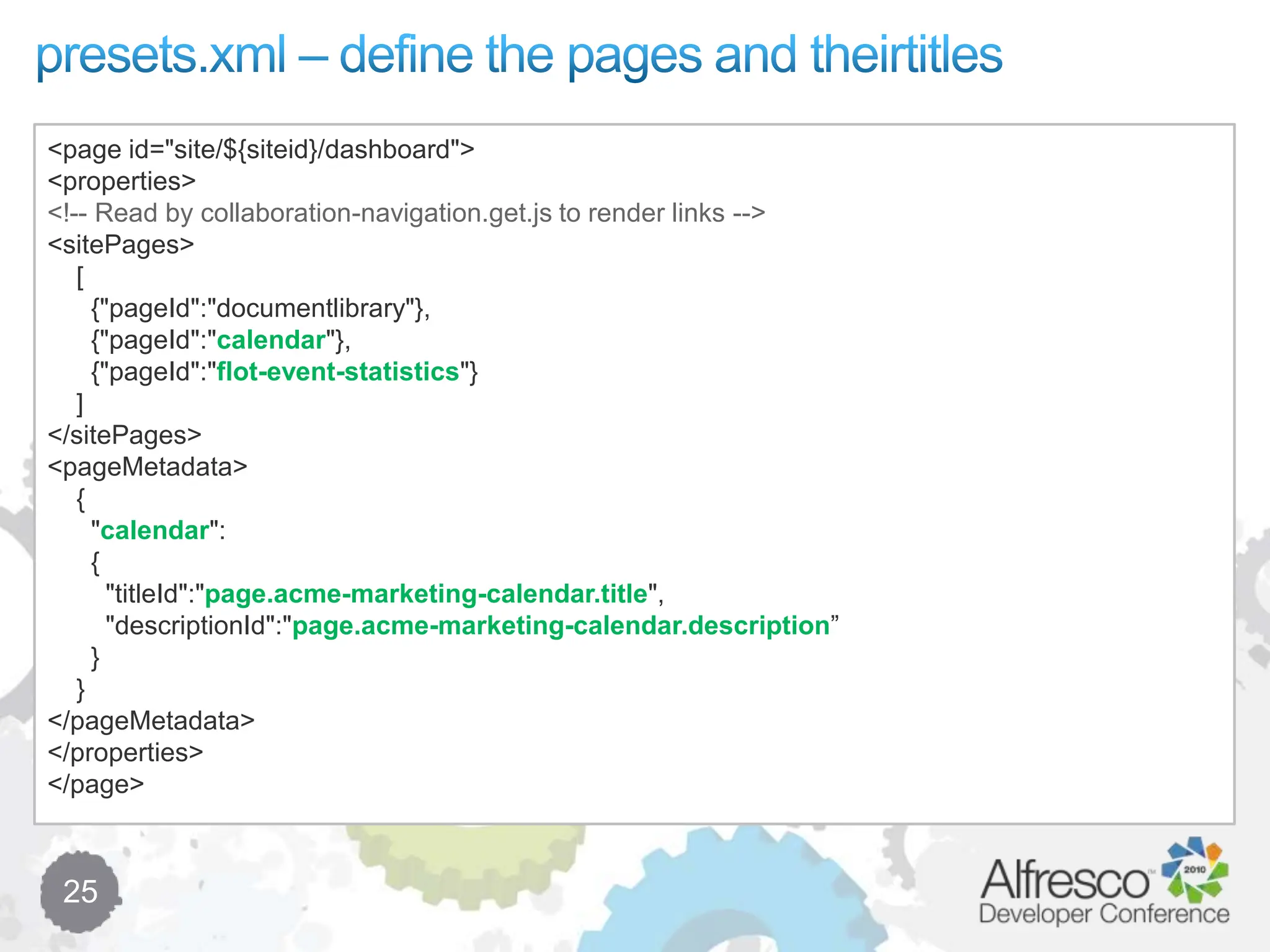Click the value 'page.acme-marketing-calendar.description'
Viewport: 1270px width, 952px height.
(561, 625)
